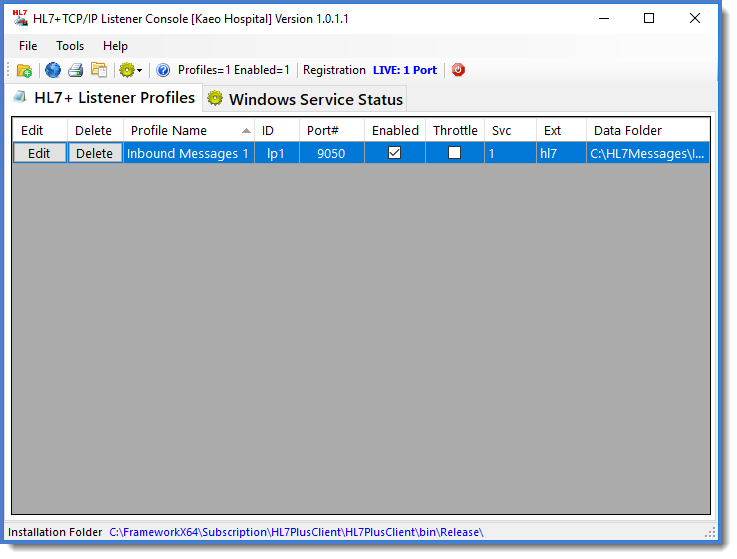Click the Port# column header

point(332,131)
